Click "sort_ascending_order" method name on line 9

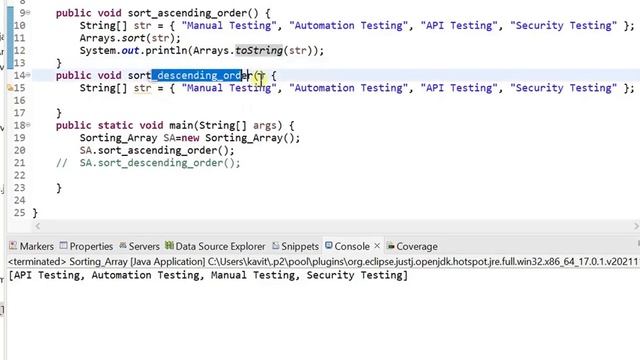pyautogui.click(x=187, y=13)
